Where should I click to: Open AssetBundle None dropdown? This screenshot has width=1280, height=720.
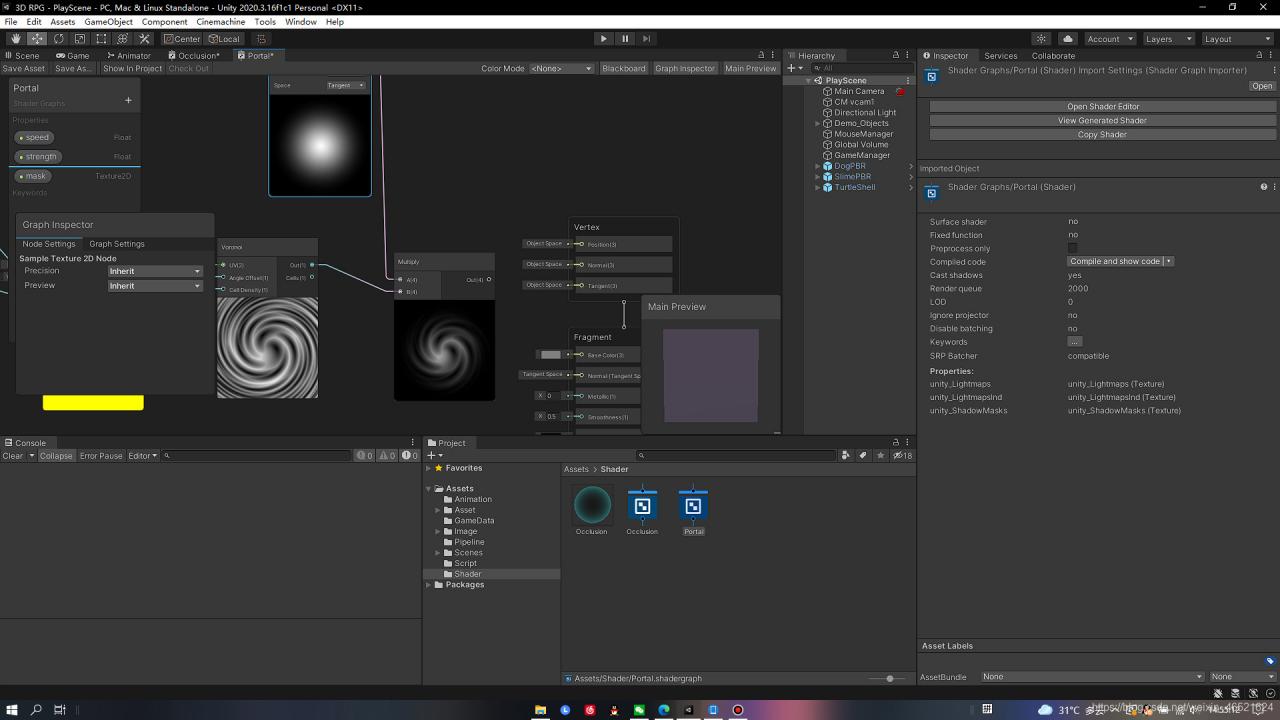1092,677
